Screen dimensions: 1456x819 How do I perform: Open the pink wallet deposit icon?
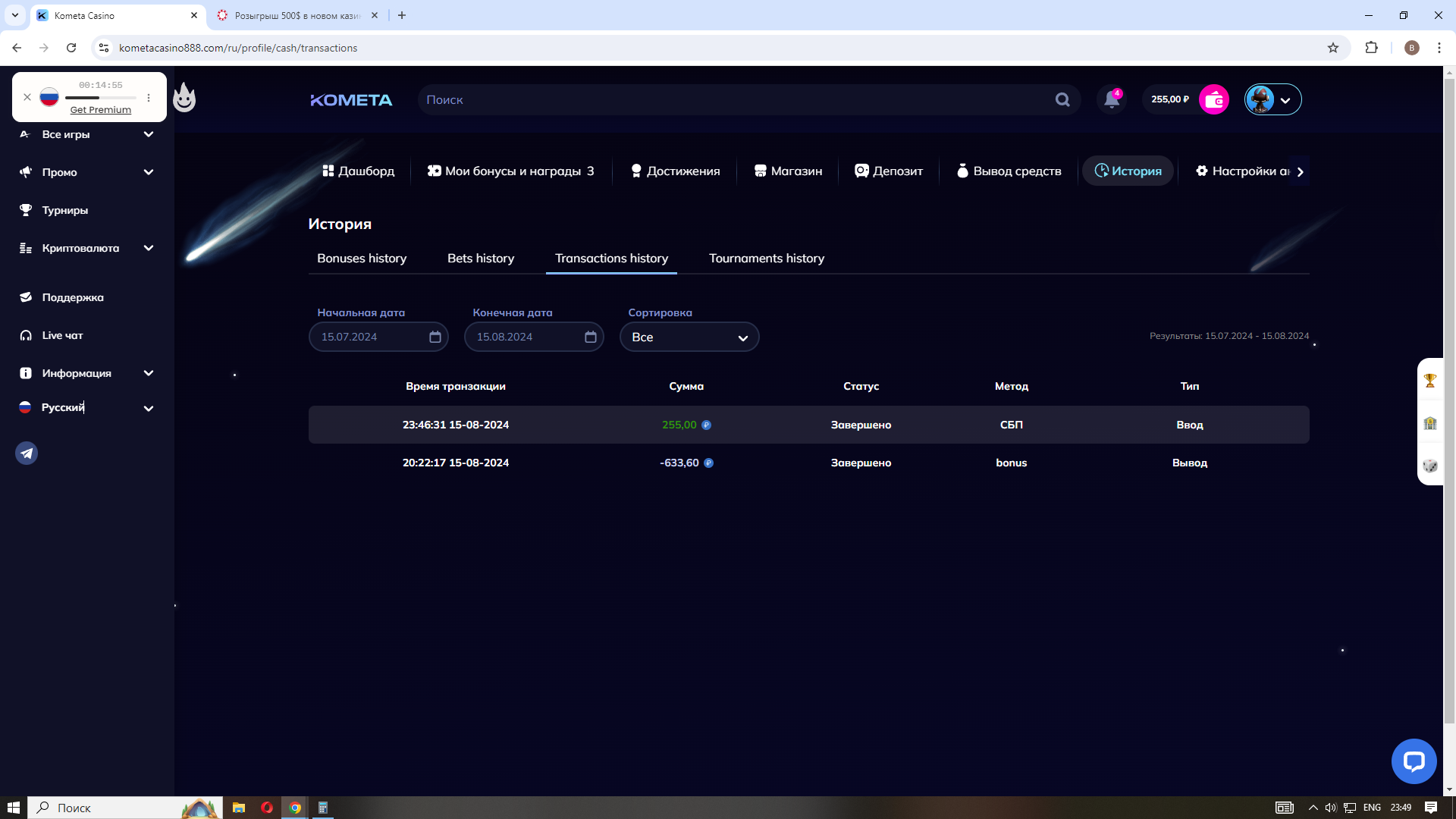coord(1213,99)
